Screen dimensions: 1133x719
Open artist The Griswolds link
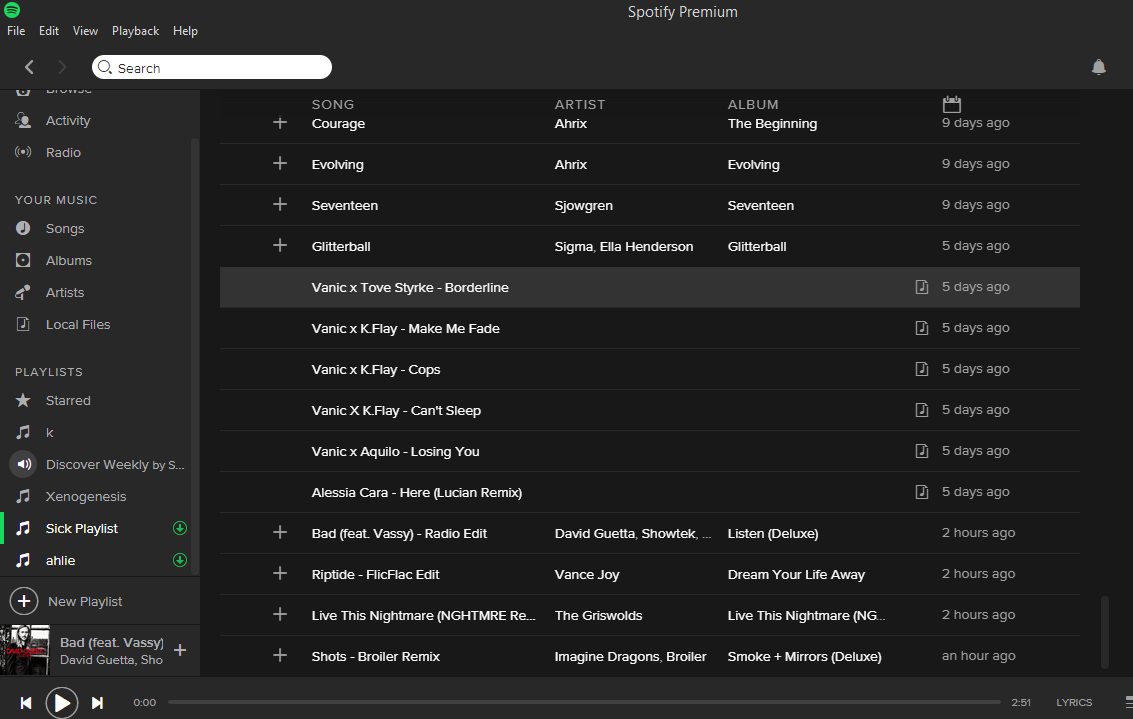598,616
